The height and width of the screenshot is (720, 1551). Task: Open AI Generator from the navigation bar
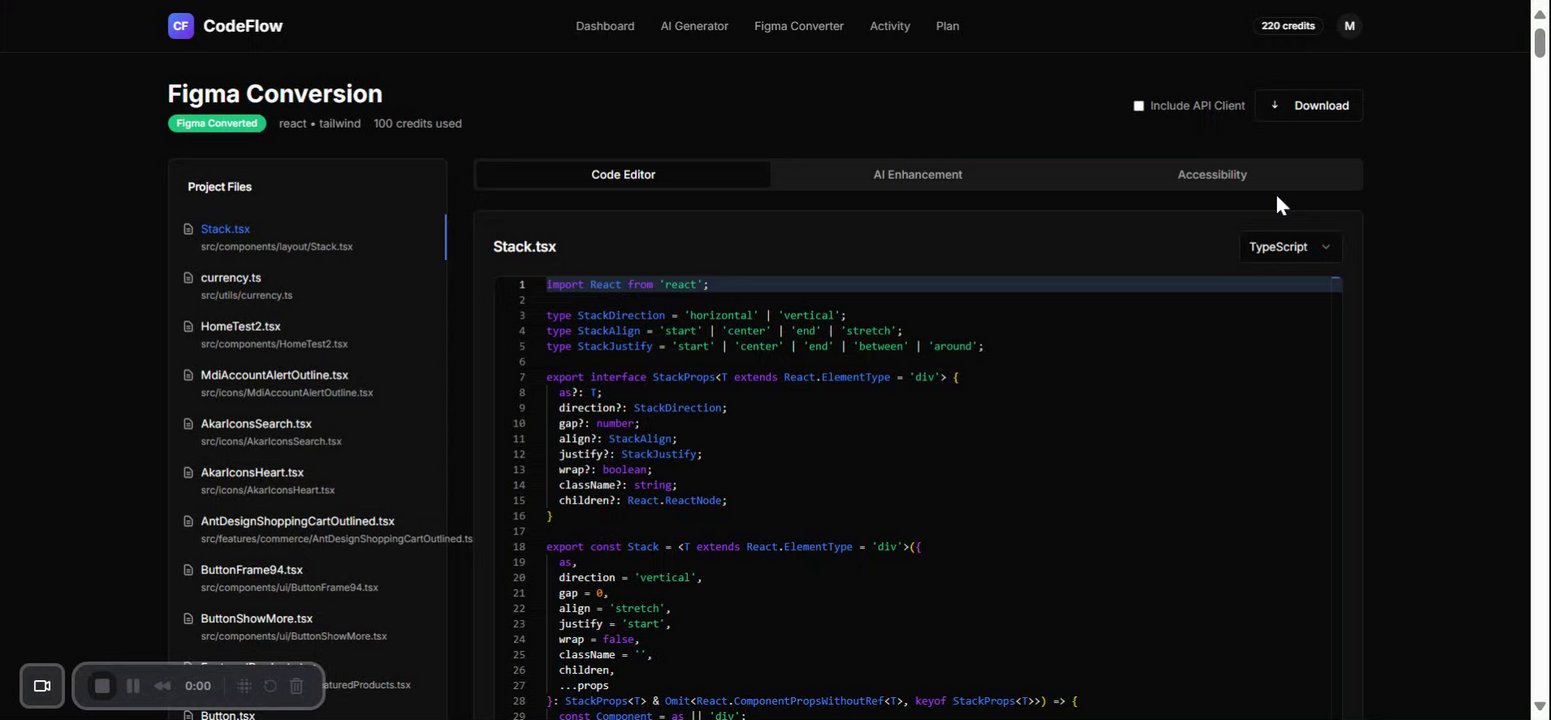[x=694, y=26]
